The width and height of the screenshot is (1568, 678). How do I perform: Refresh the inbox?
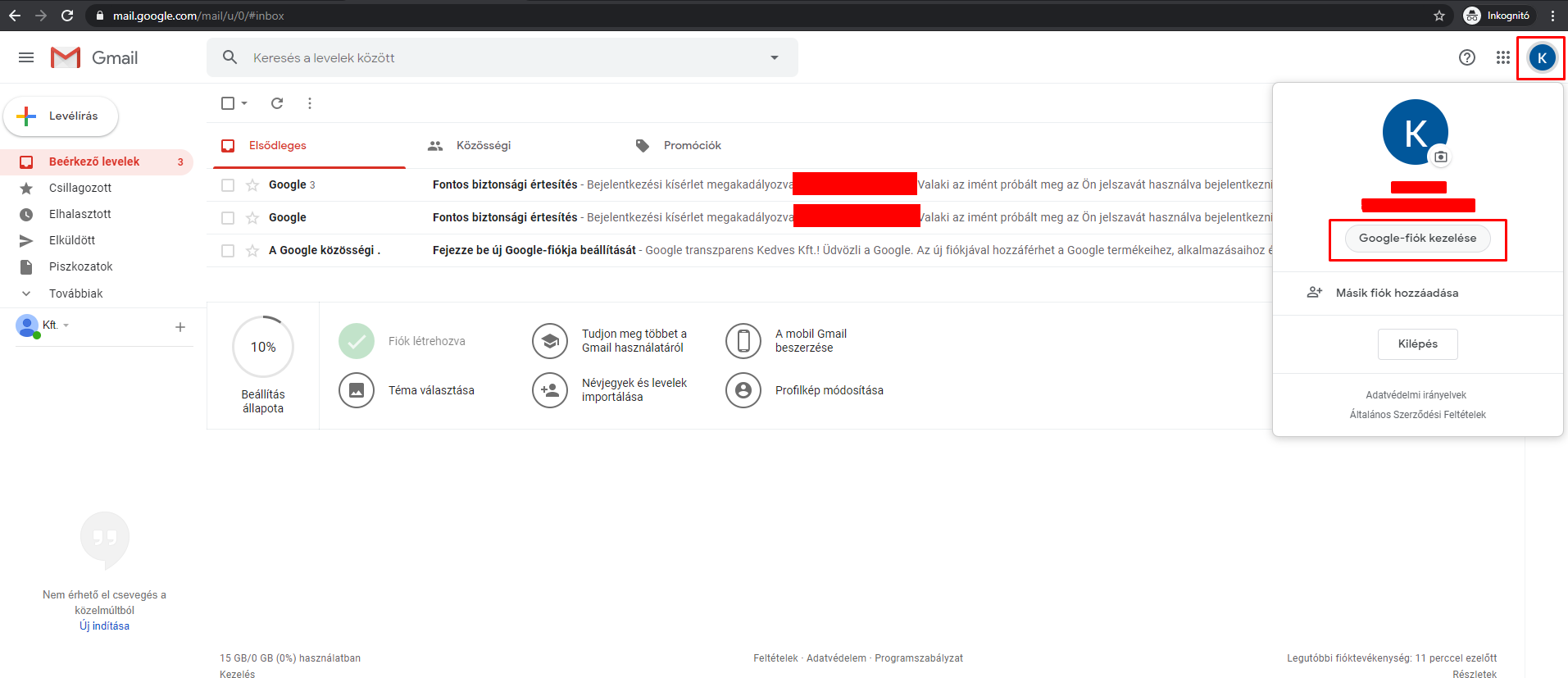pos(277,103)
